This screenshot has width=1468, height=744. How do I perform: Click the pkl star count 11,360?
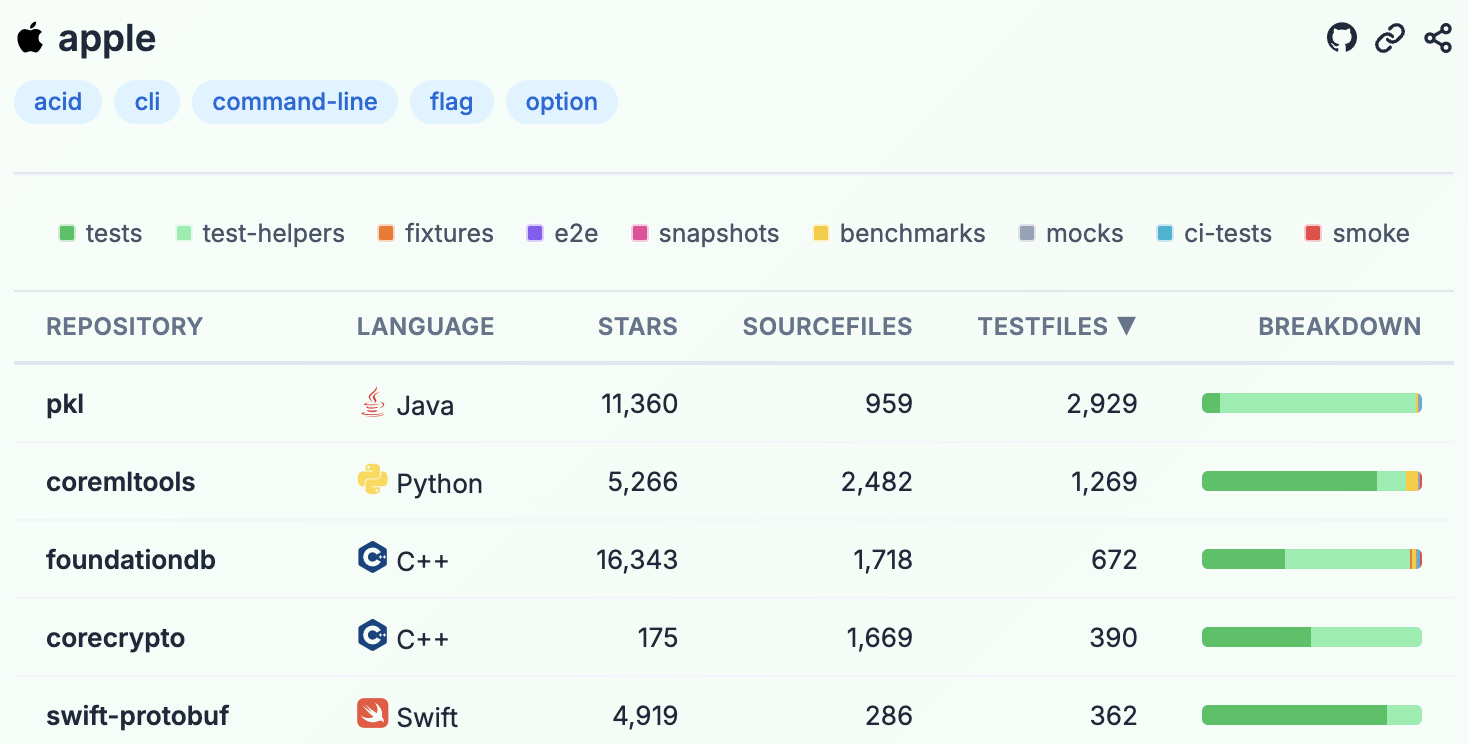[x=639, y=404]
